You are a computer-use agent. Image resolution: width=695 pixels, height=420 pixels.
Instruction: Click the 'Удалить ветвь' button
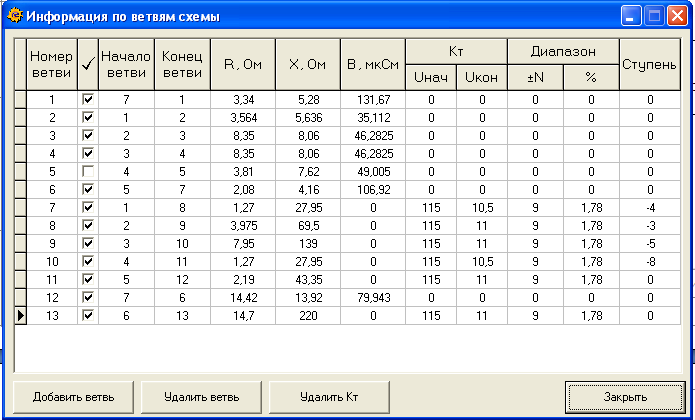point(201,397)
